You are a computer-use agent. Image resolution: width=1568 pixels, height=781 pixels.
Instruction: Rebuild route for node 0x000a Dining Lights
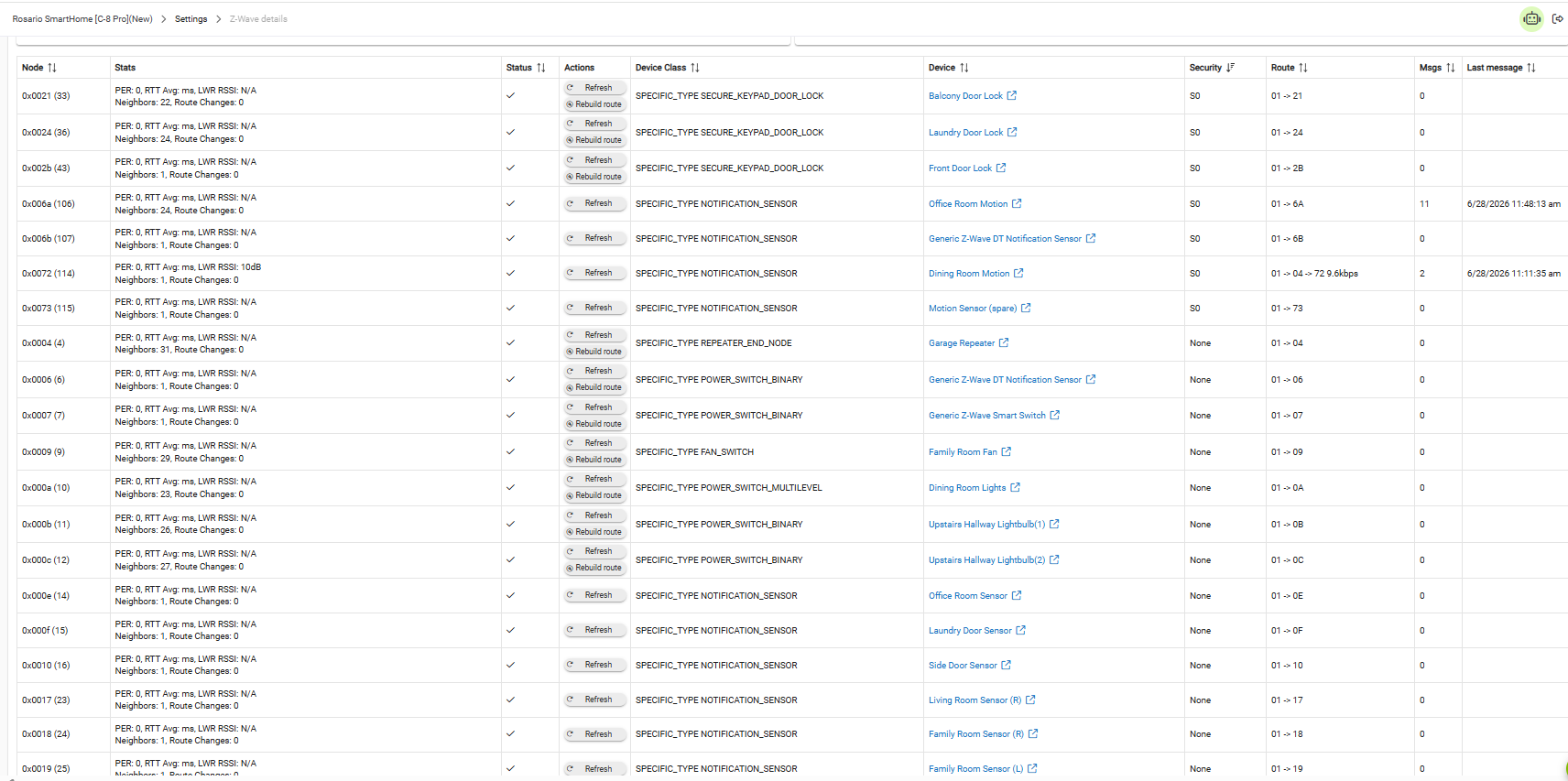coord(595,495)
